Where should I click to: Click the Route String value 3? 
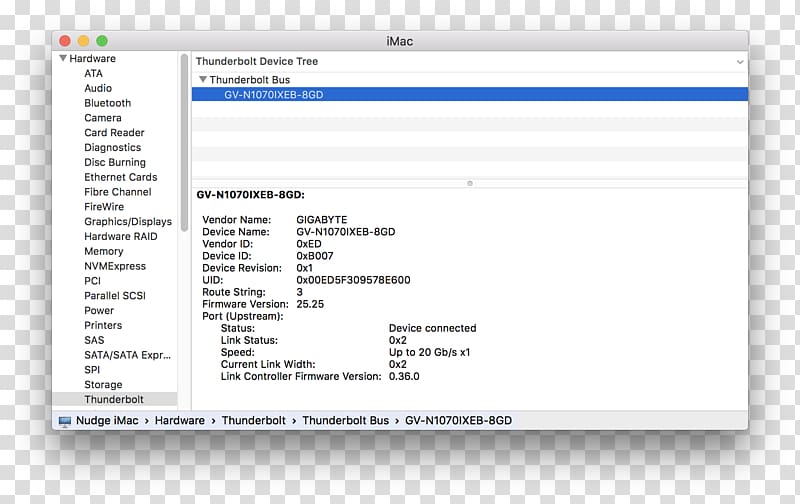pyautogui.click(x=299, y=292)
